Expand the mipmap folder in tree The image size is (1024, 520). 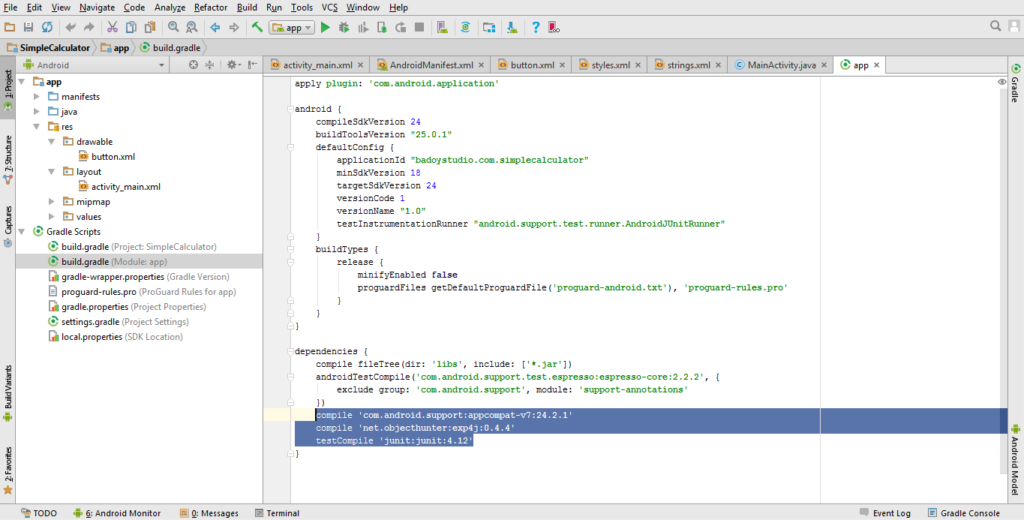point(52,201)
